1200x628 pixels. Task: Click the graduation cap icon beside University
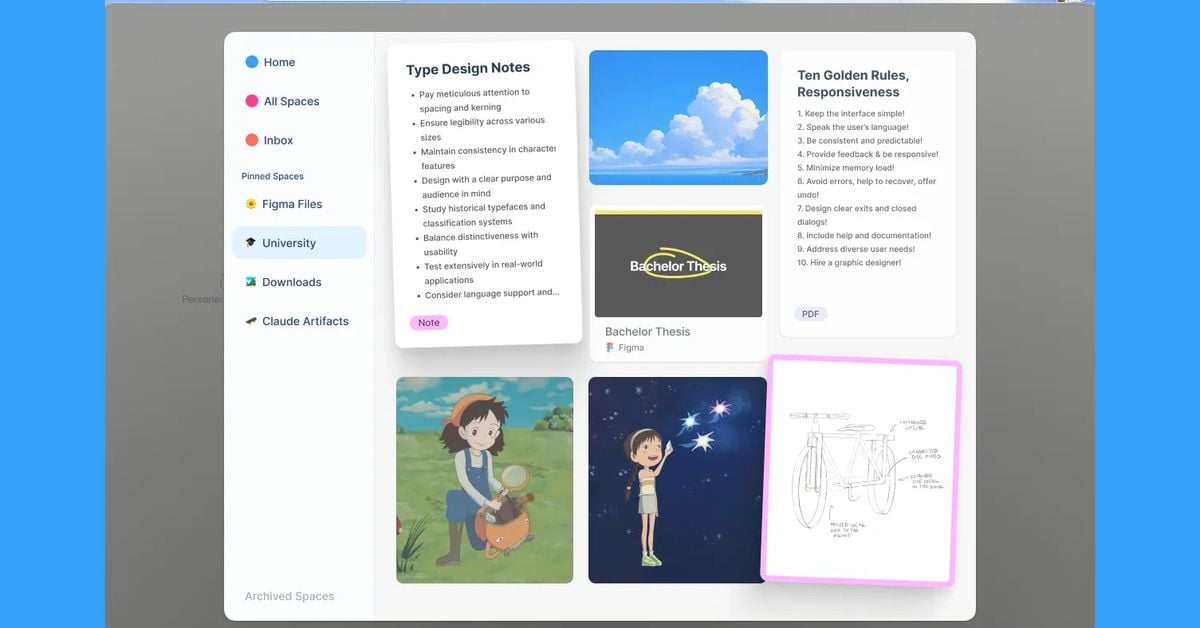(x=251, y=242)
